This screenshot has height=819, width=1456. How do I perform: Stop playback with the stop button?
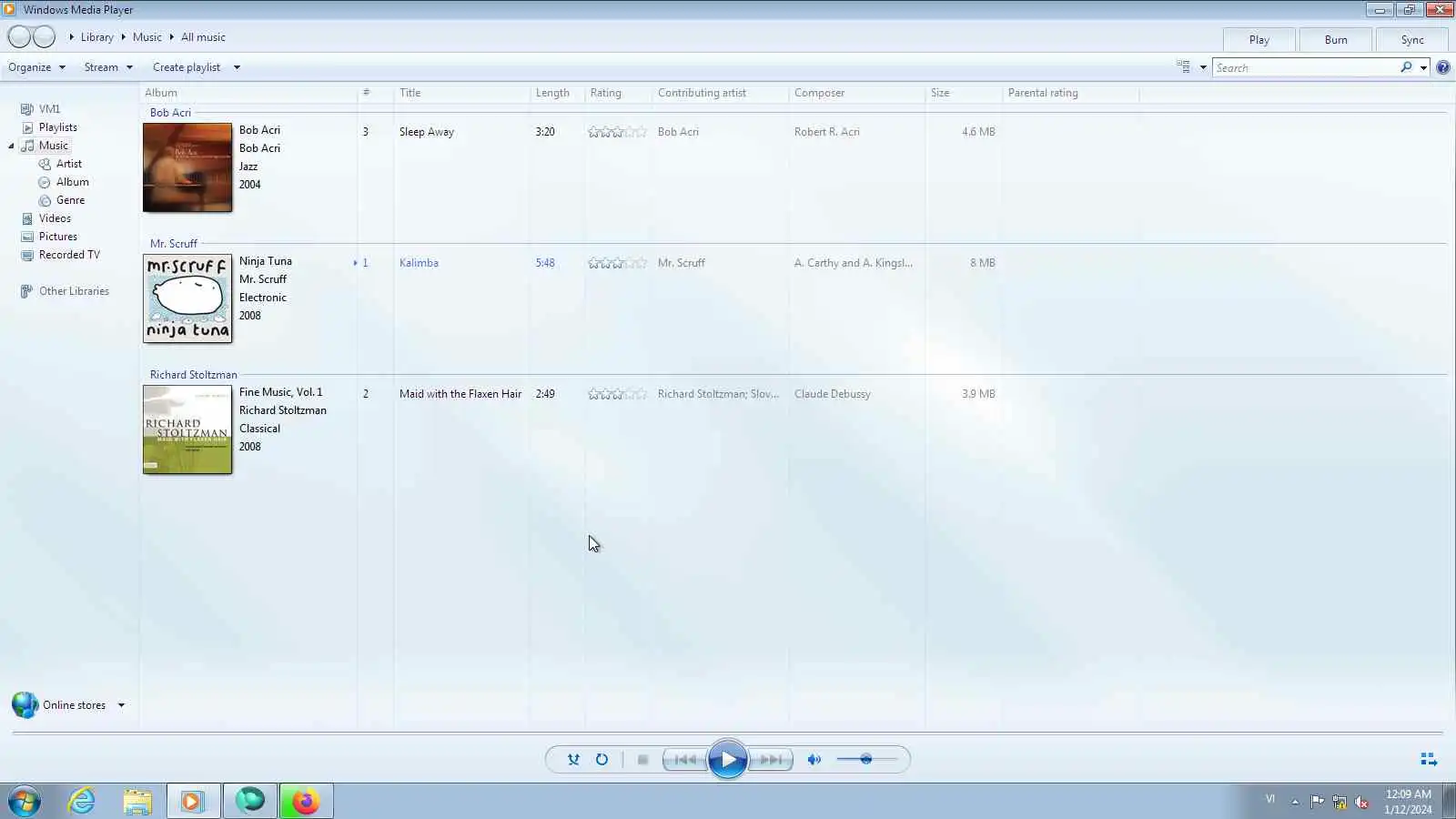(x=642, y=760)
